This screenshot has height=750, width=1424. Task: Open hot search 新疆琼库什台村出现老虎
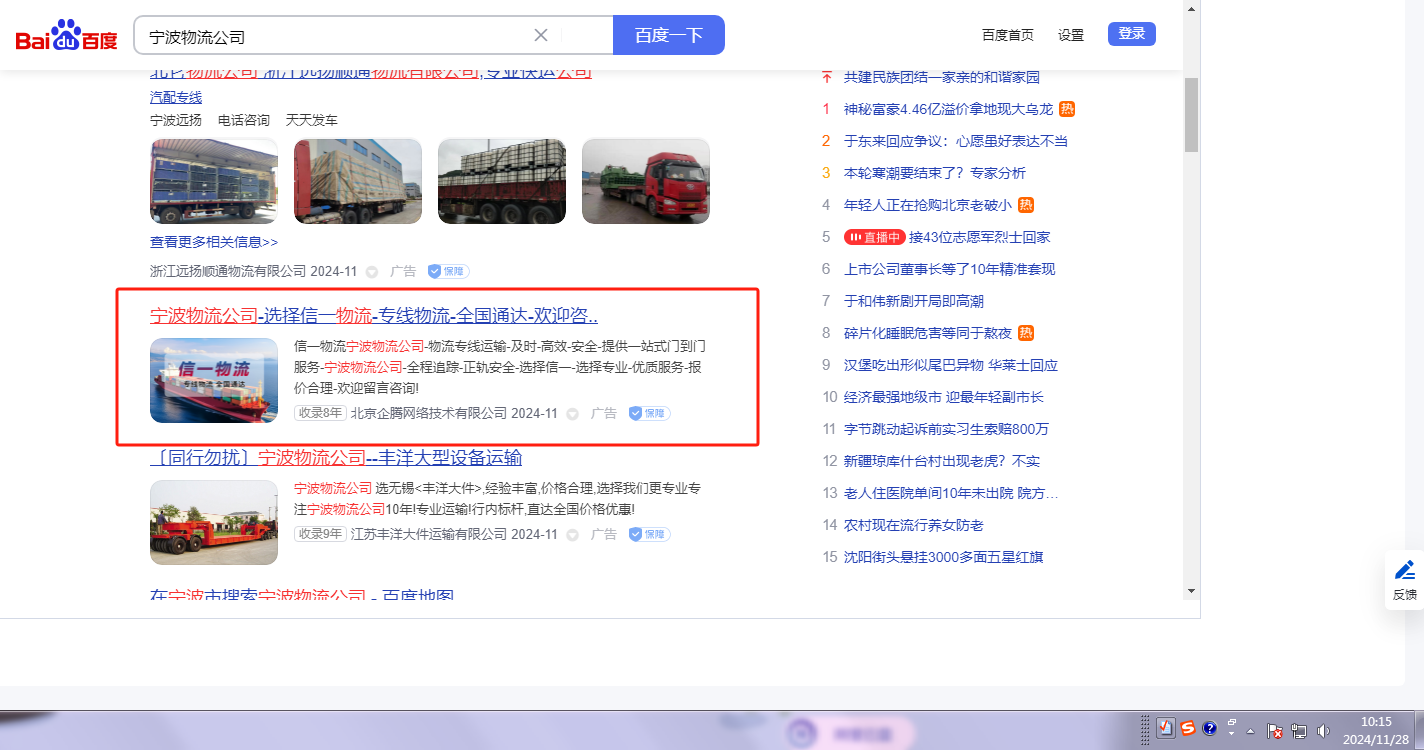click(942, 461)
